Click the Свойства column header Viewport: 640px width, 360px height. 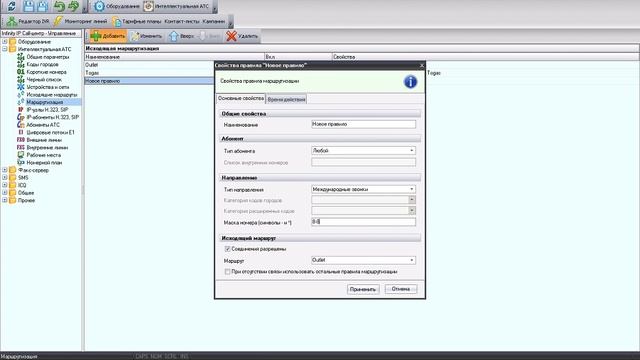tap(486, 57)
